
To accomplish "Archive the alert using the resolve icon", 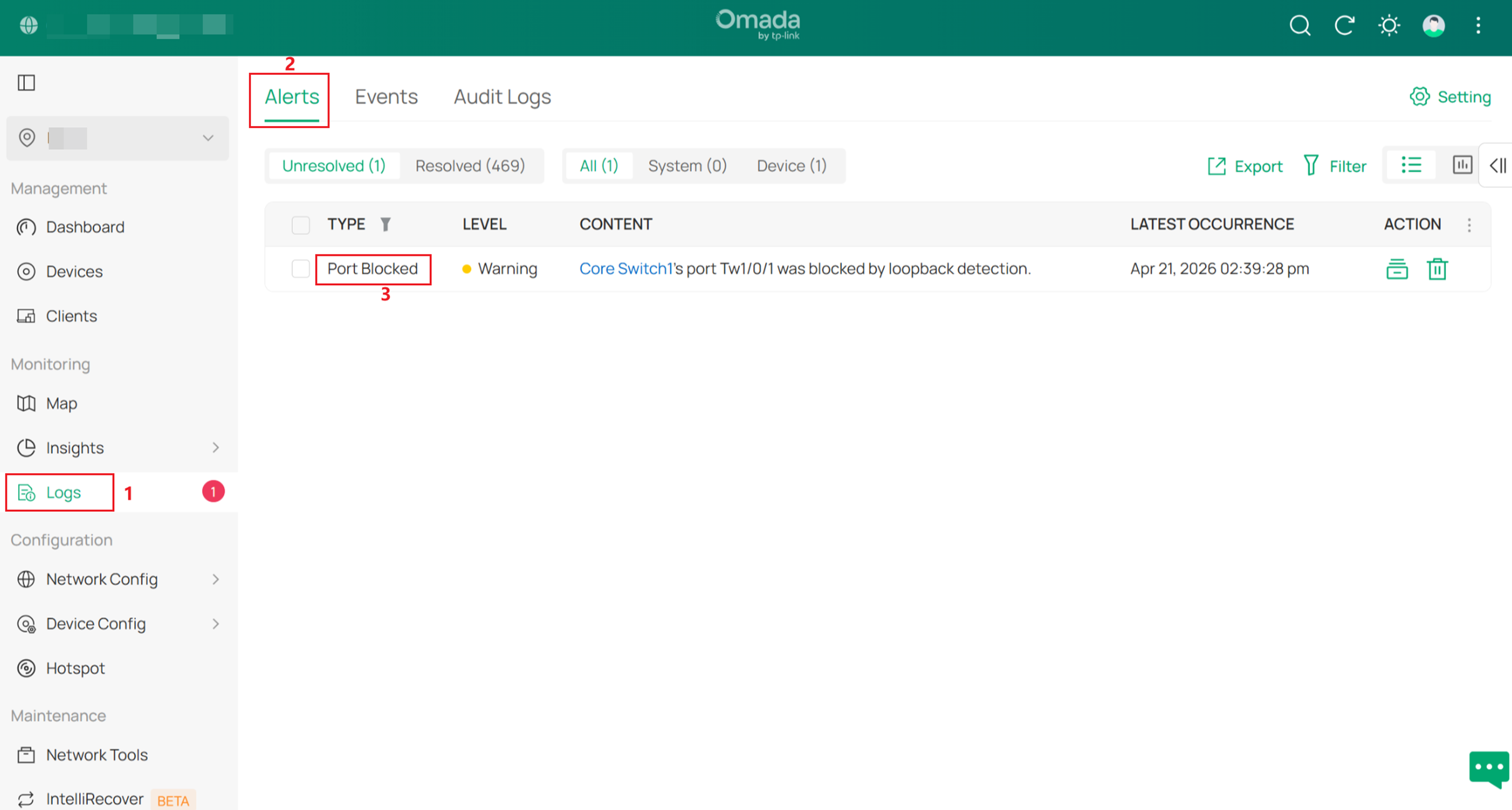I will (1397, 269).
